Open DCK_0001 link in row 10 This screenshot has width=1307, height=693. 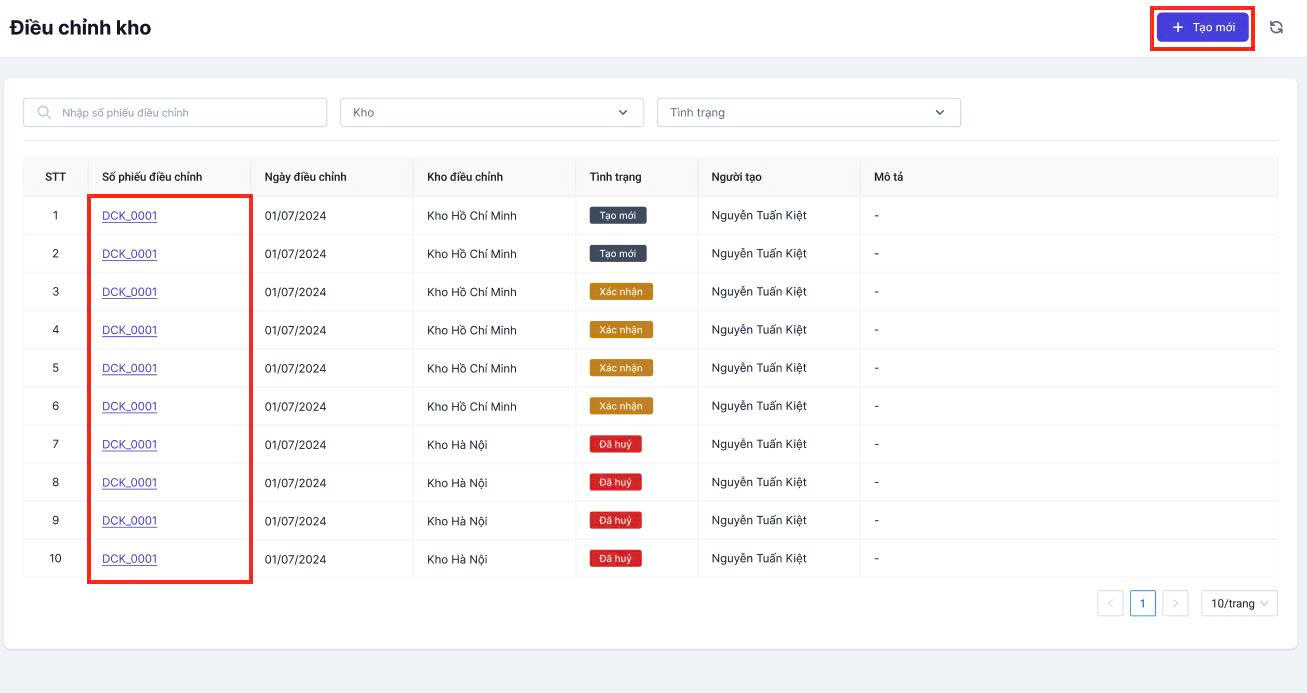click(x=130, y=559)
